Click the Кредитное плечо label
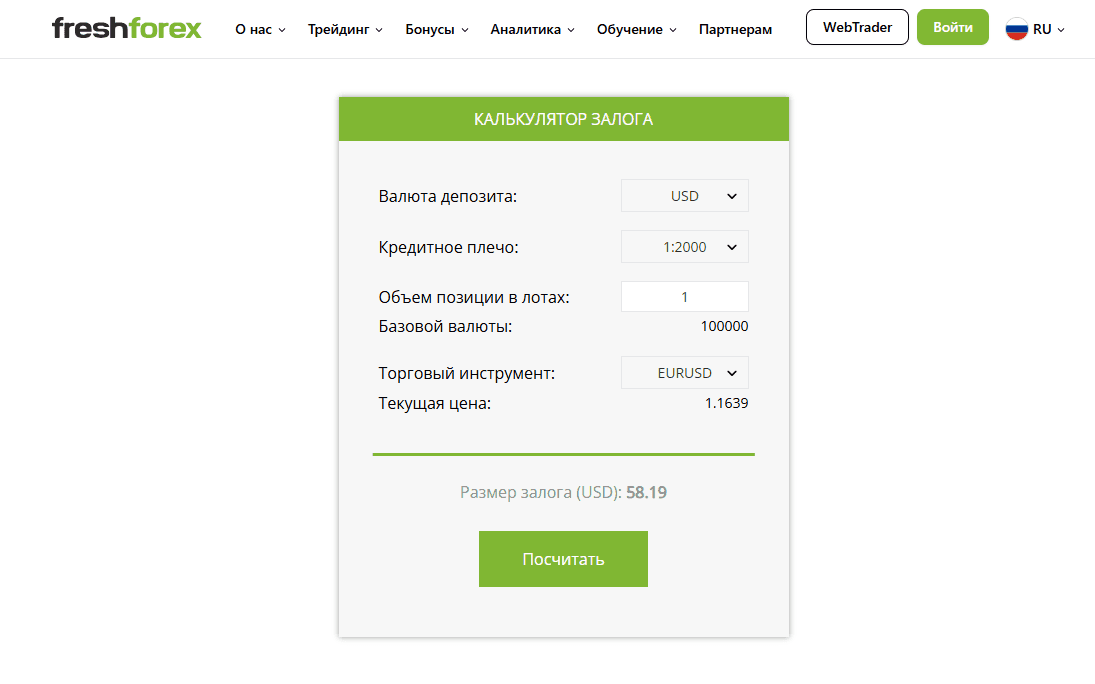The width and height of the screenshot is (1095, 684). (448, 247)
